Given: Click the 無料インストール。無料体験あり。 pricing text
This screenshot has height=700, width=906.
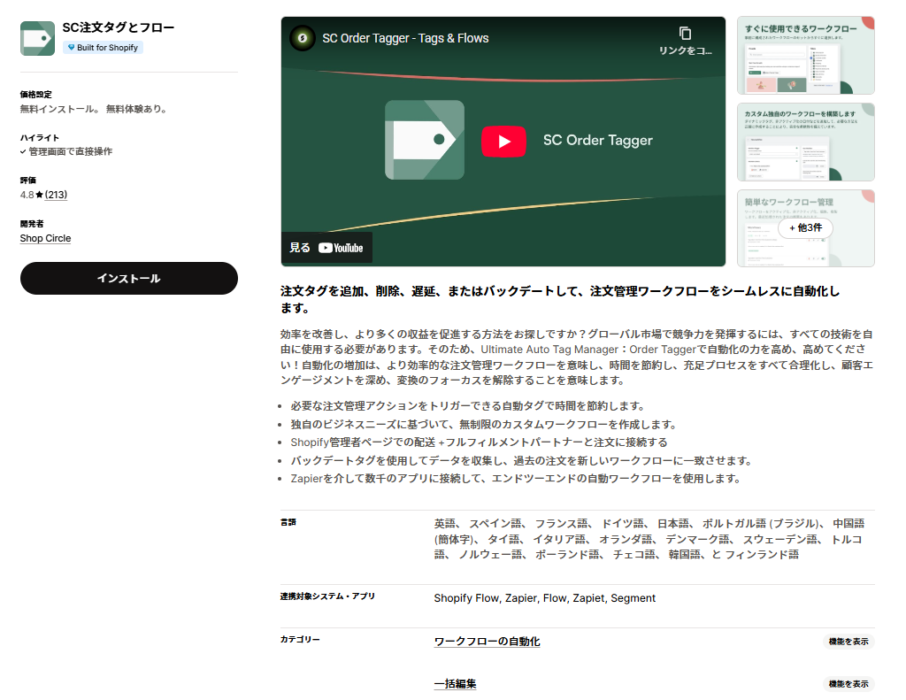Looking at the screenshot, I should point(94,109).
